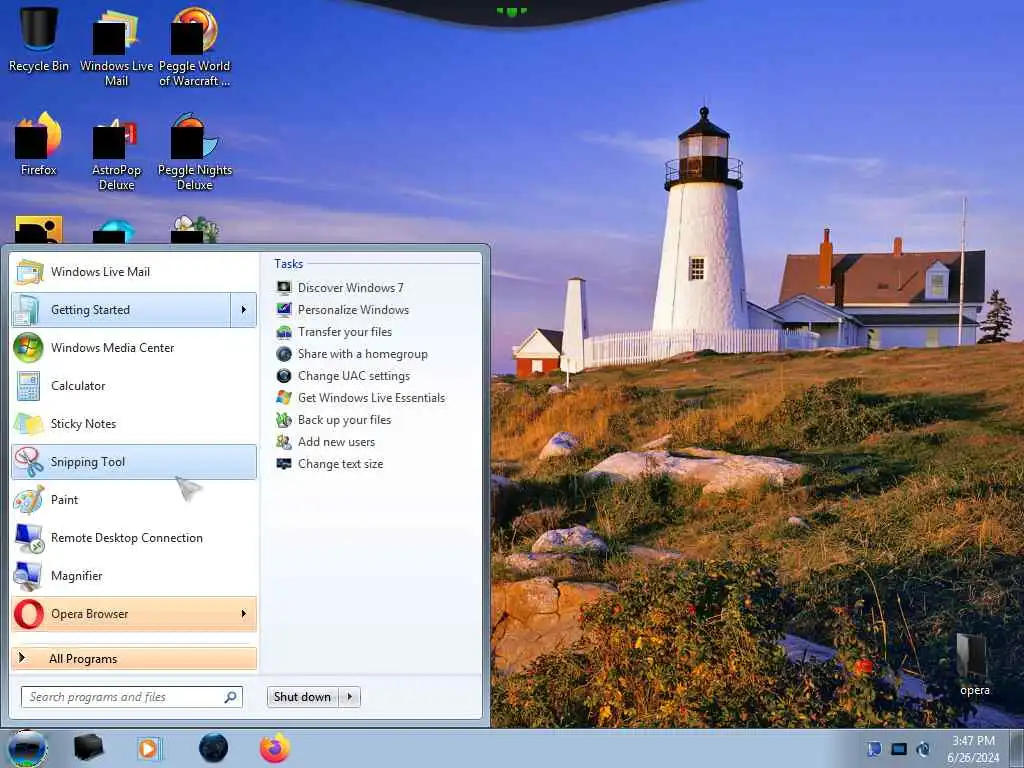1024x768 pixels.
Task: Open the opera desktop icon
Action: (974, 664)
